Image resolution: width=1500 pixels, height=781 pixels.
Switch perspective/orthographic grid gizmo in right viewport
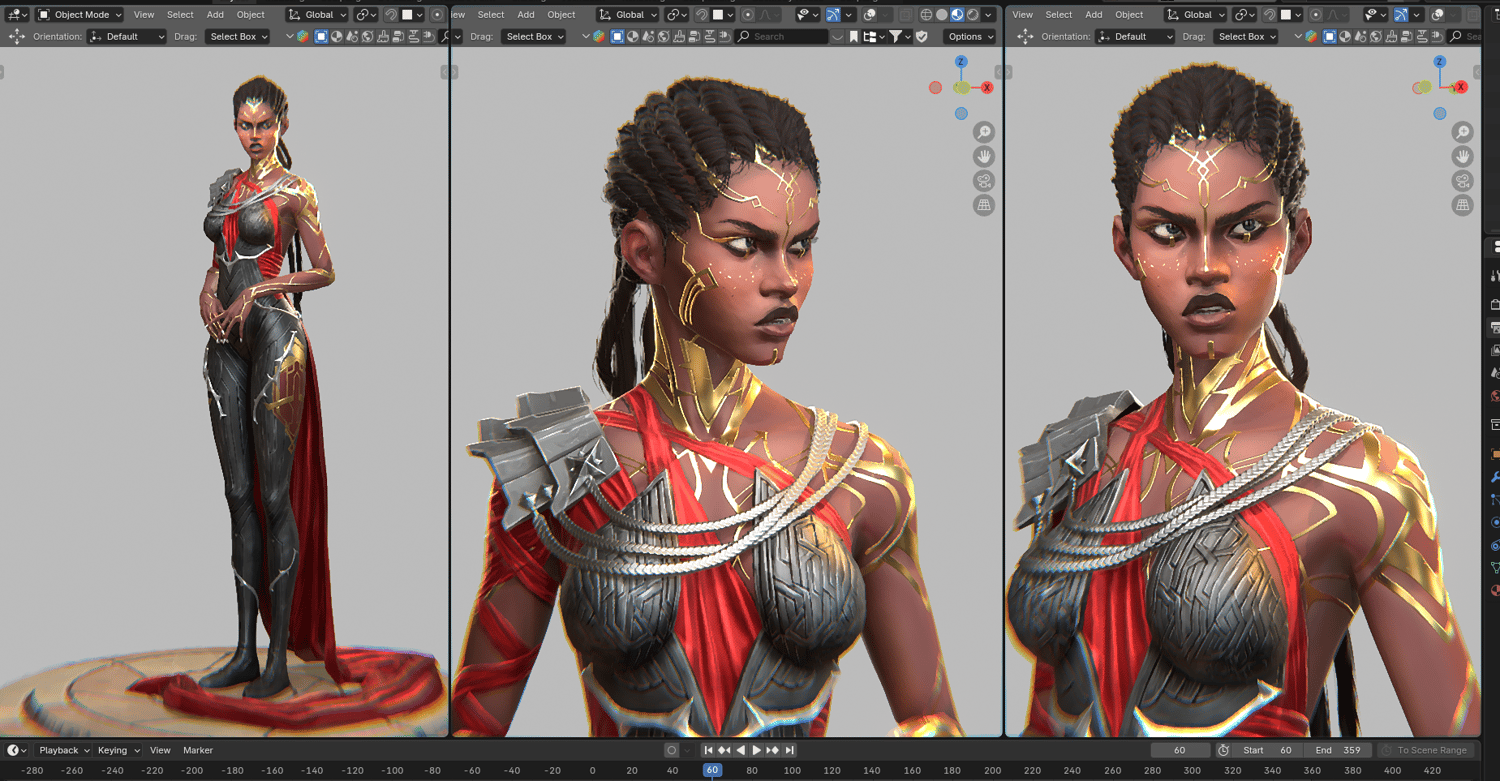point(1463,205)
